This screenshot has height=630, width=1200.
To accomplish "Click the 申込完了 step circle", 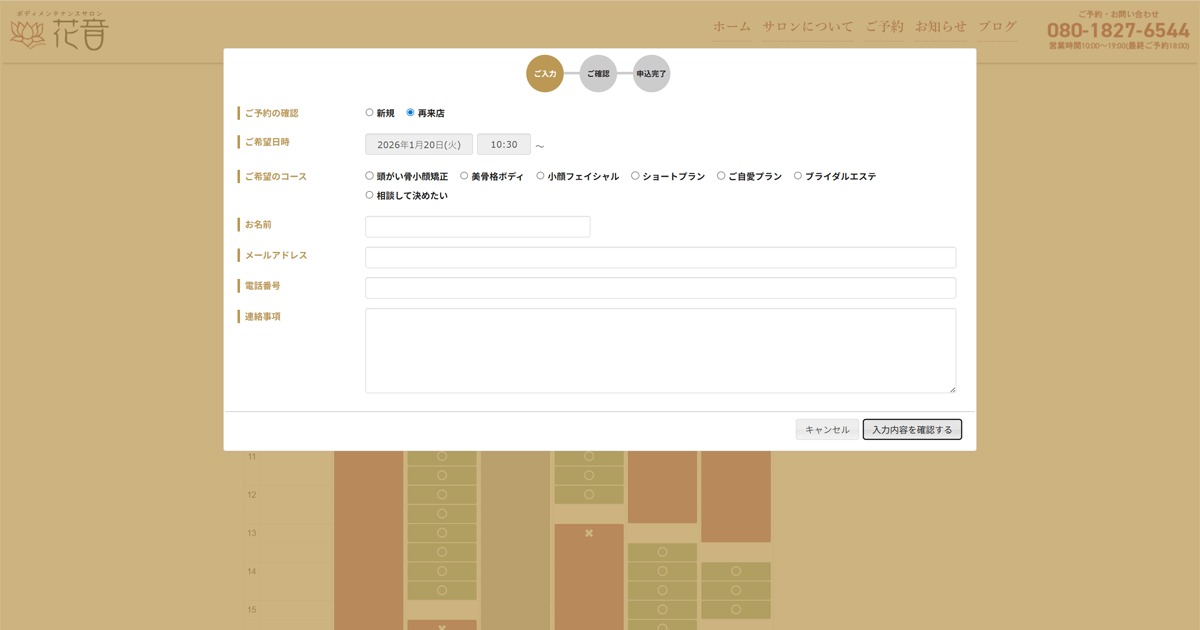I will click(651, 74).
